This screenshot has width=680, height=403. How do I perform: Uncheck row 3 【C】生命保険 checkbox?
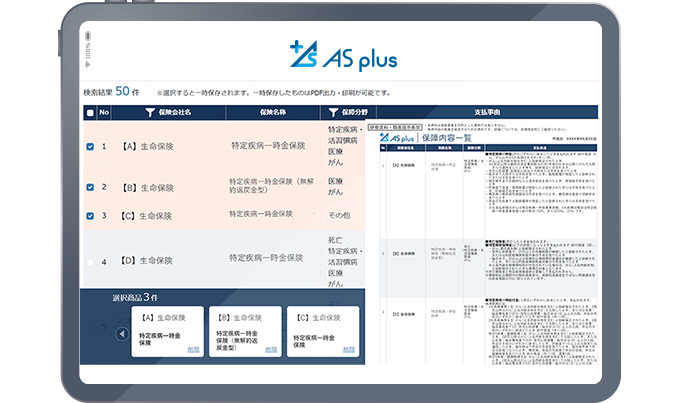click(x=90, y=215)
